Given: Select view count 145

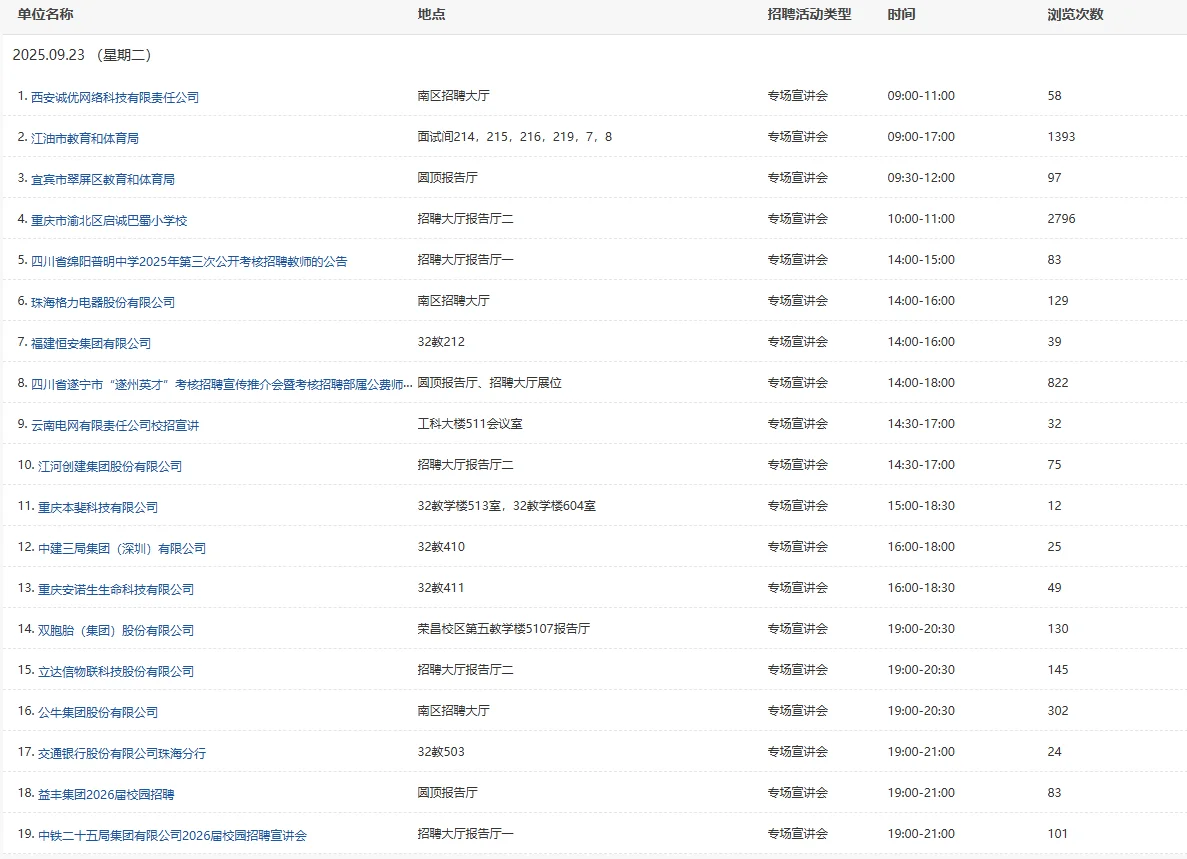Looking at the screenshot, I should click(x=1058, y=670).
